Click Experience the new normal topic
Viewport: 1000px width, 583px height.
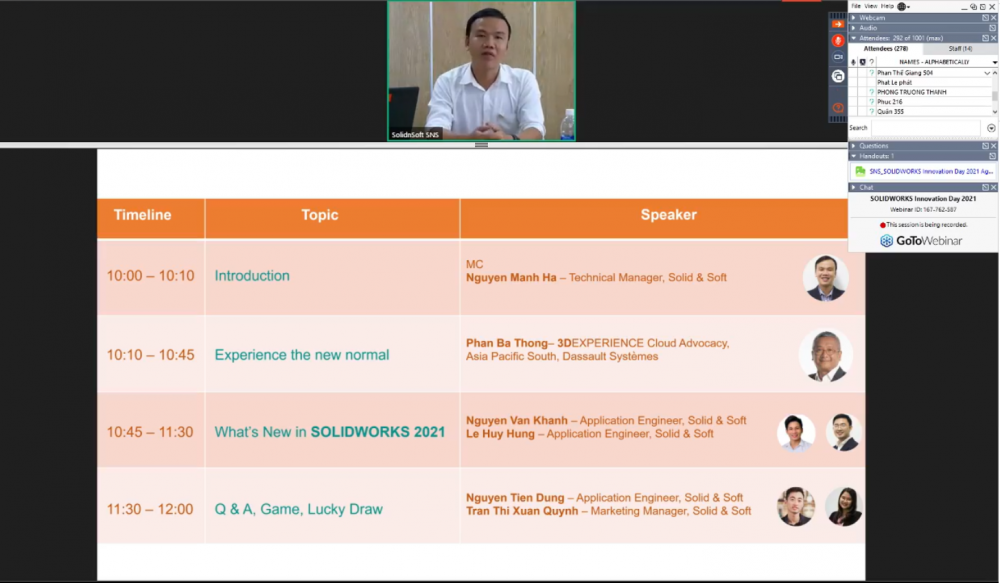point(302,355)
